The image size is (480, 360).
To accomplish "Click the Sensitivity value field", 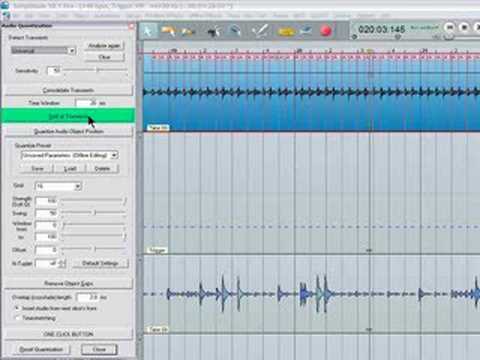I will [x=54, y=71].
